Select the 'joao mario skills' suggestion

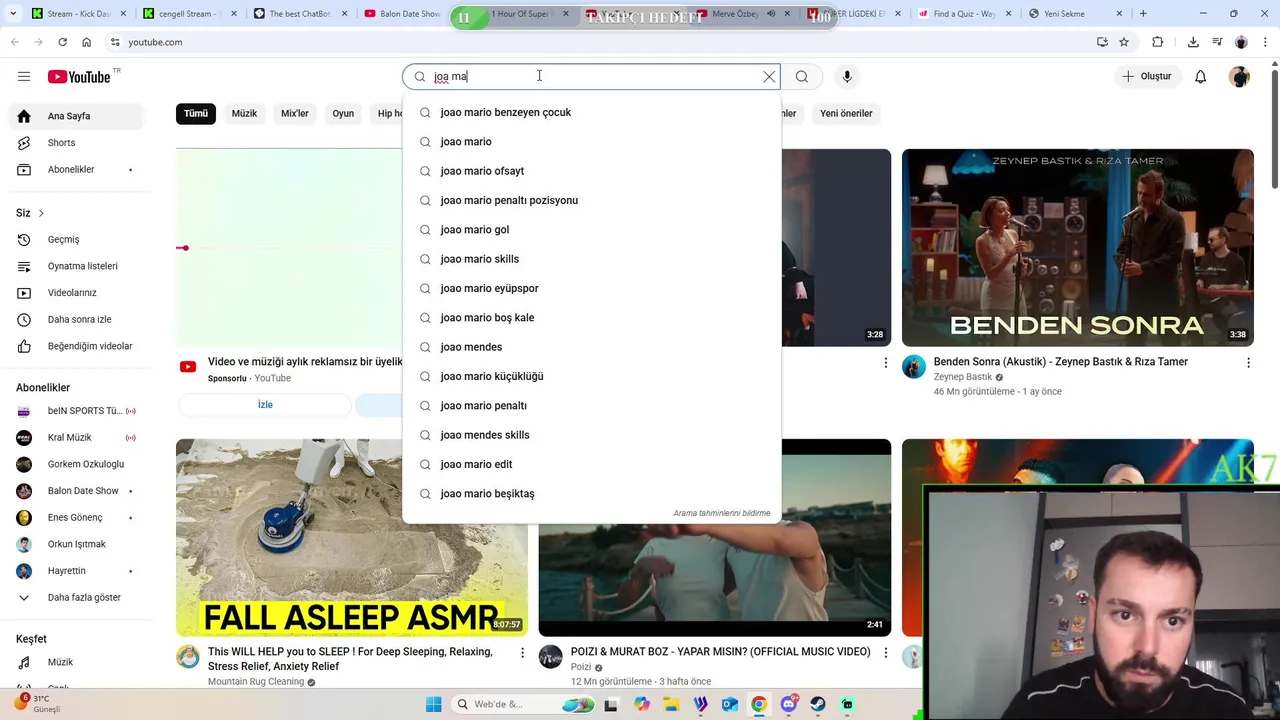point(591,259)
